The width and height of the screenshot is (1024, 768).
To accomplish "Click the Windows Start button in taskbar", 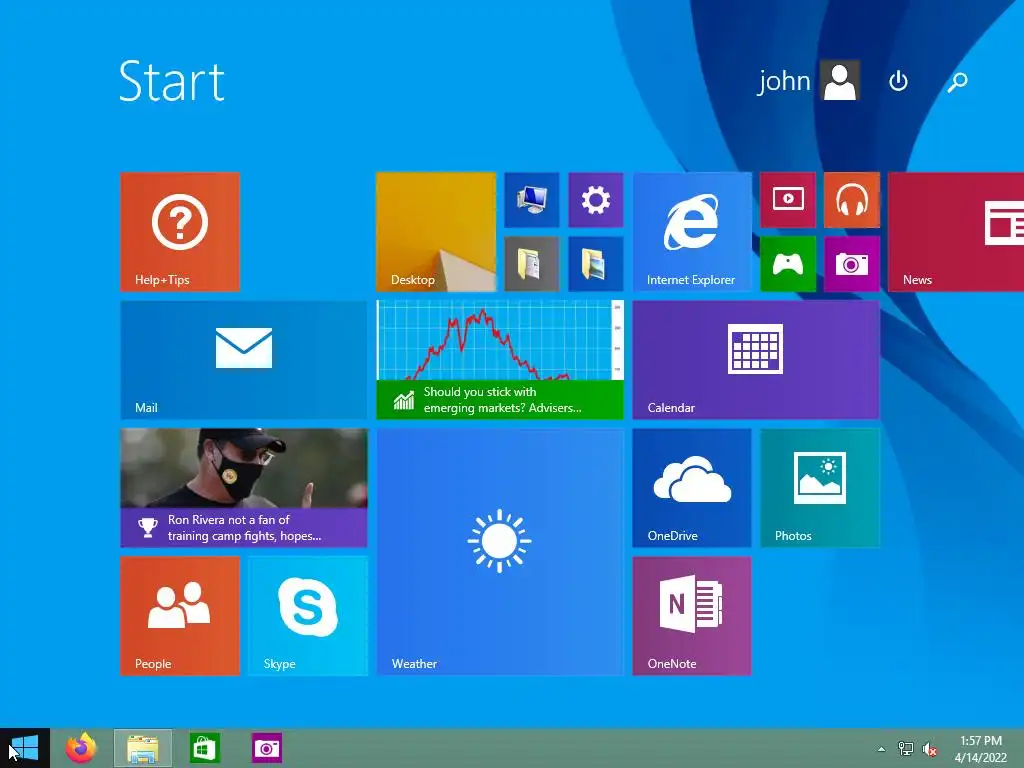I will coord(25,748).
